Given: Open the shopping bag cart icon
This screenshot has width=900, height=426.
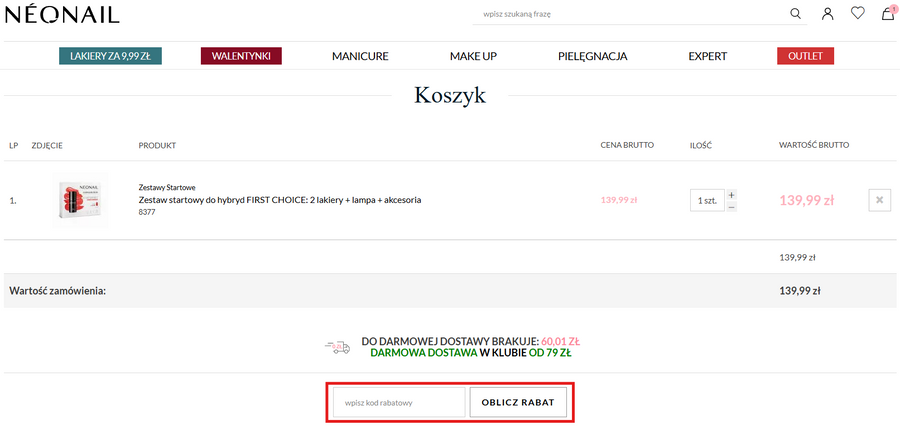Looking at the screenshot, I should pos(887,14).
